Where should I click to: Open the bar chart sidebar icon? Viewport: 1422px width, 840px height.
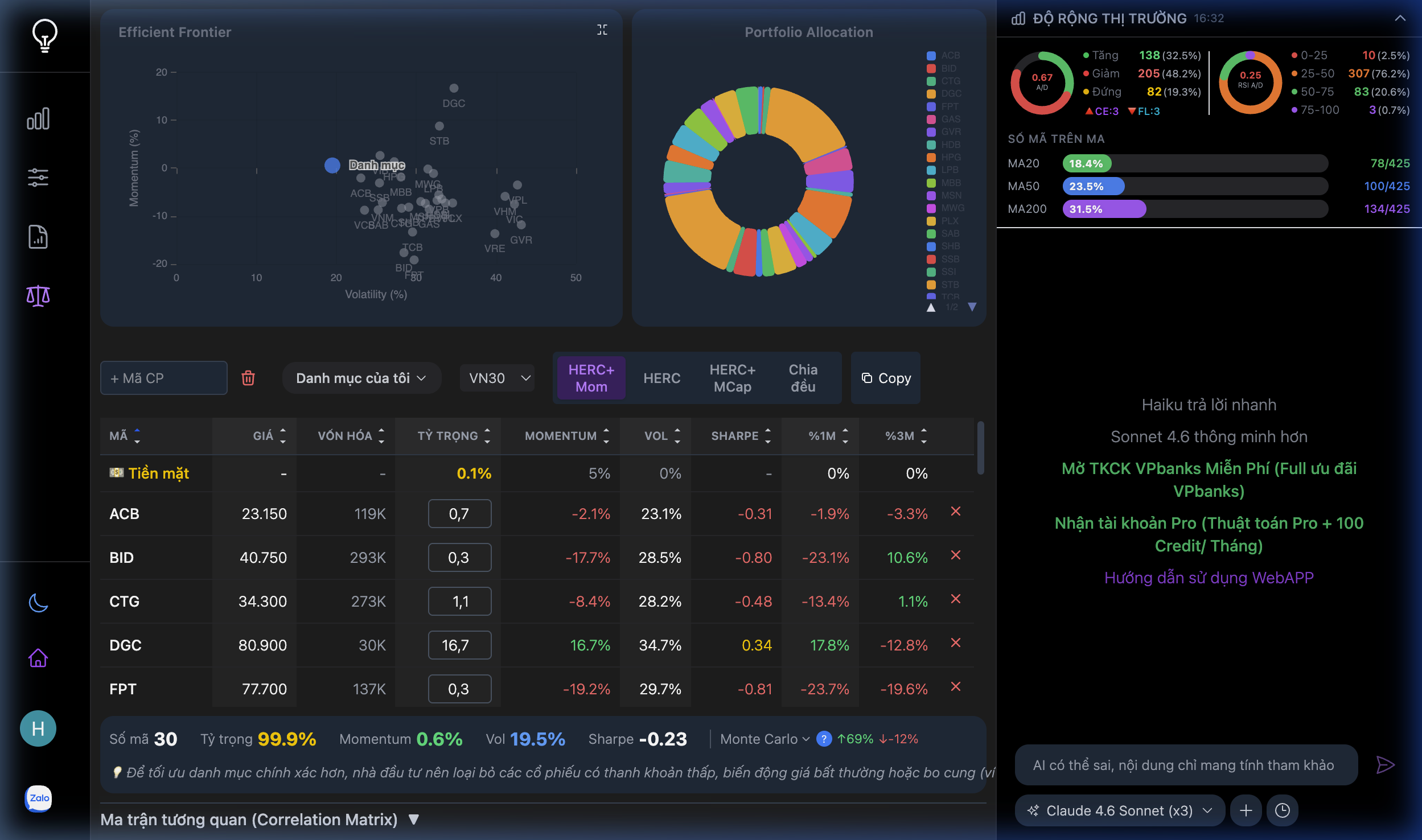click(38, 118)
